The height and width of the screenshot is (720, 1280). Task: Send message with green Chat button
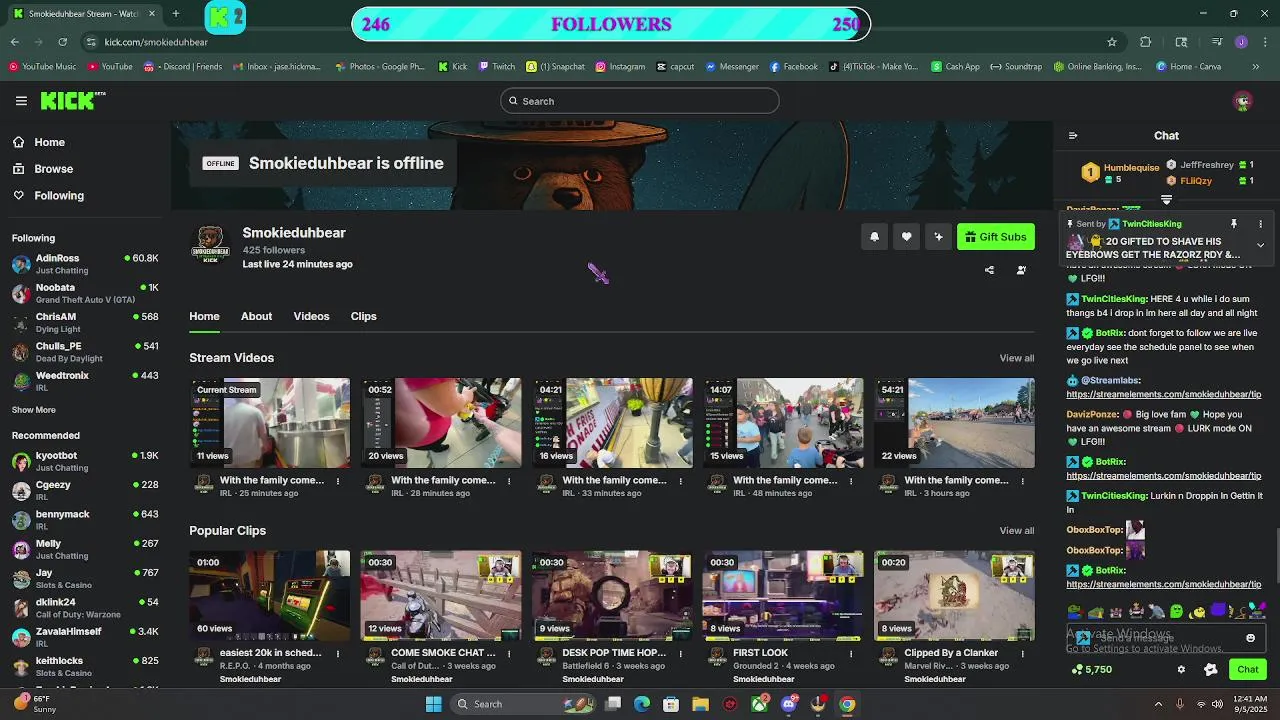tap(1247, 670)
